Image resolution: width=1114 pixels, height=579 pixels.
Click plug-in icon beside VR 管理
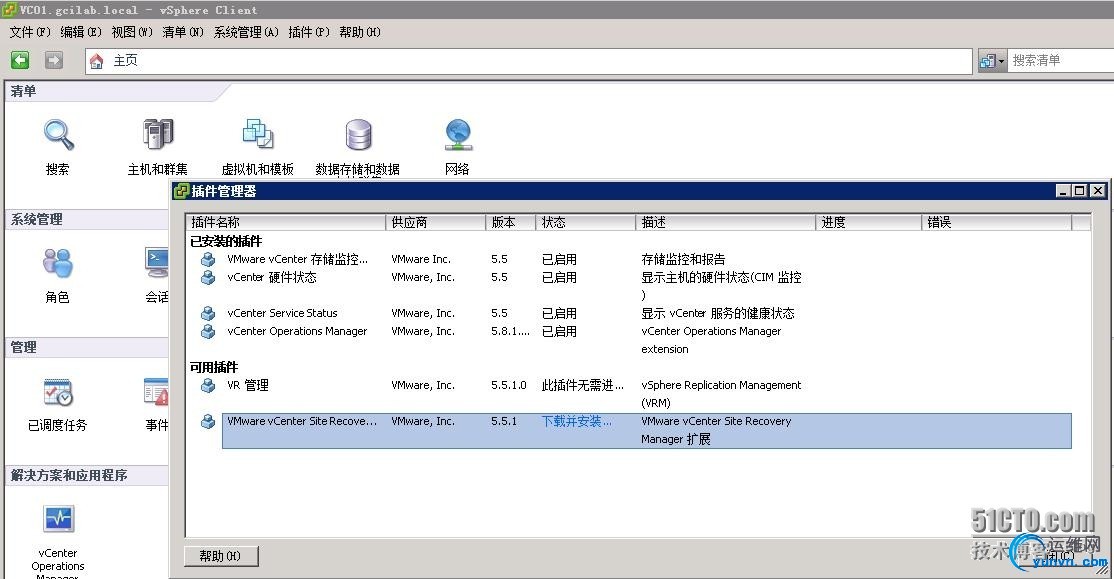point(208,385)
